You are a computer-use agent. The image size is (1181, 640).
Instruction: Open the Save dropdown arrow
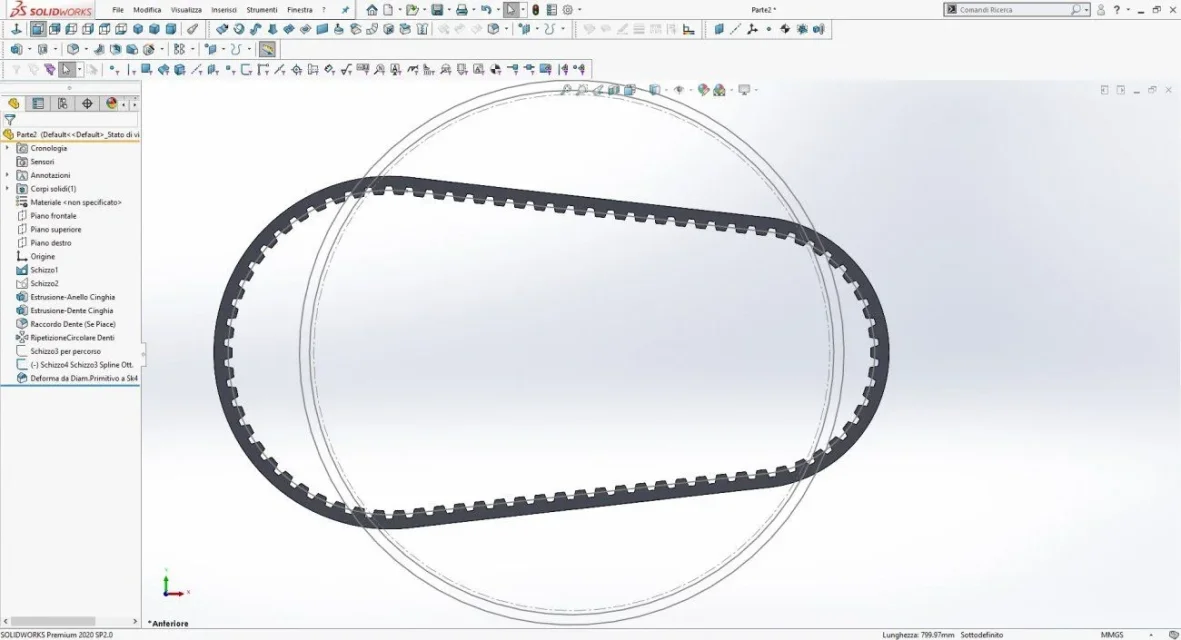[x=447, y=10]
